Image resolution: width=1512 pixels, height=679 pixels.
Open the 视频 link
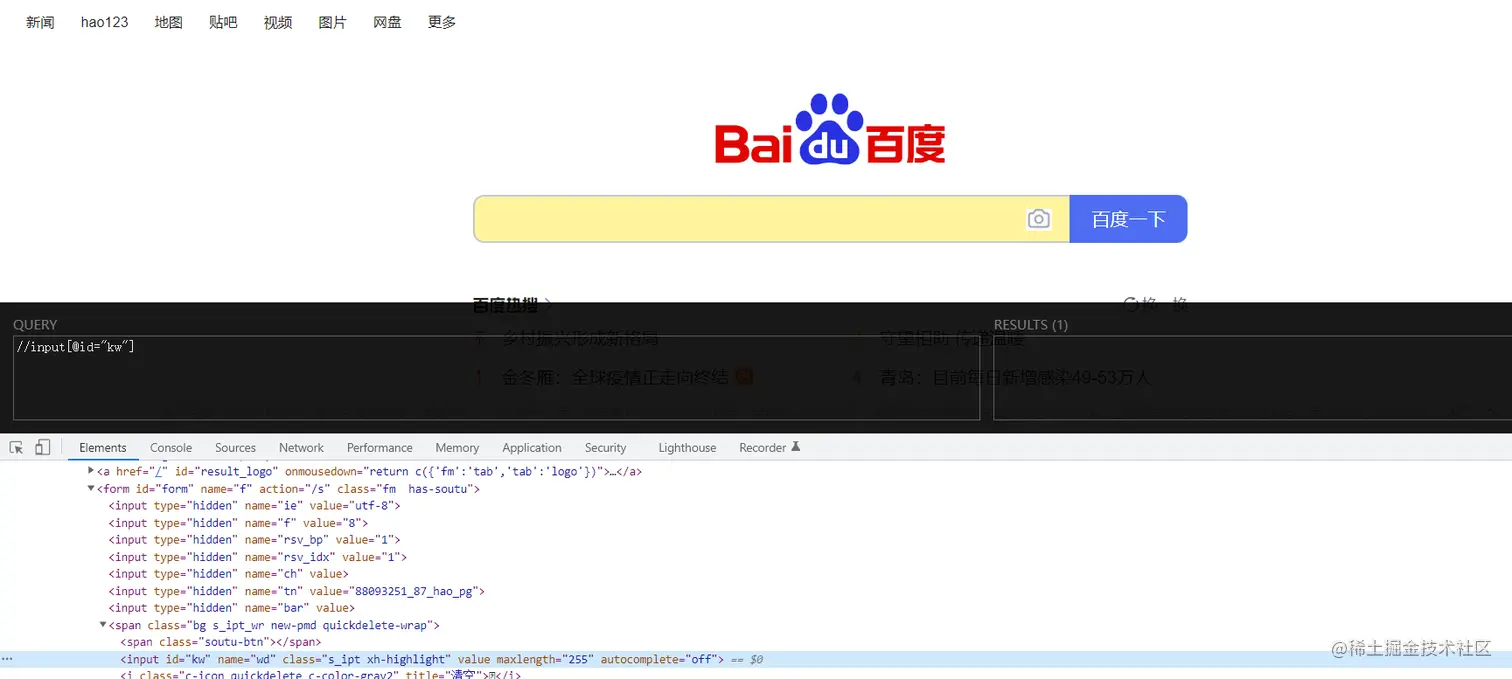click(278, 22)
